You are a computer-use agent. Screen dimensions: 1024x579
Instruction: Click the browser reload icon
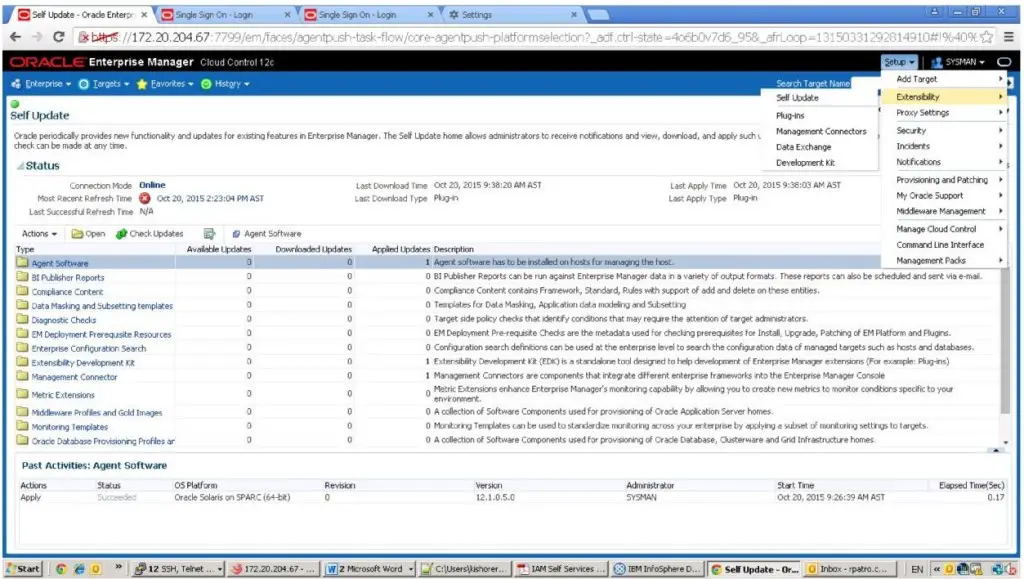59,37
